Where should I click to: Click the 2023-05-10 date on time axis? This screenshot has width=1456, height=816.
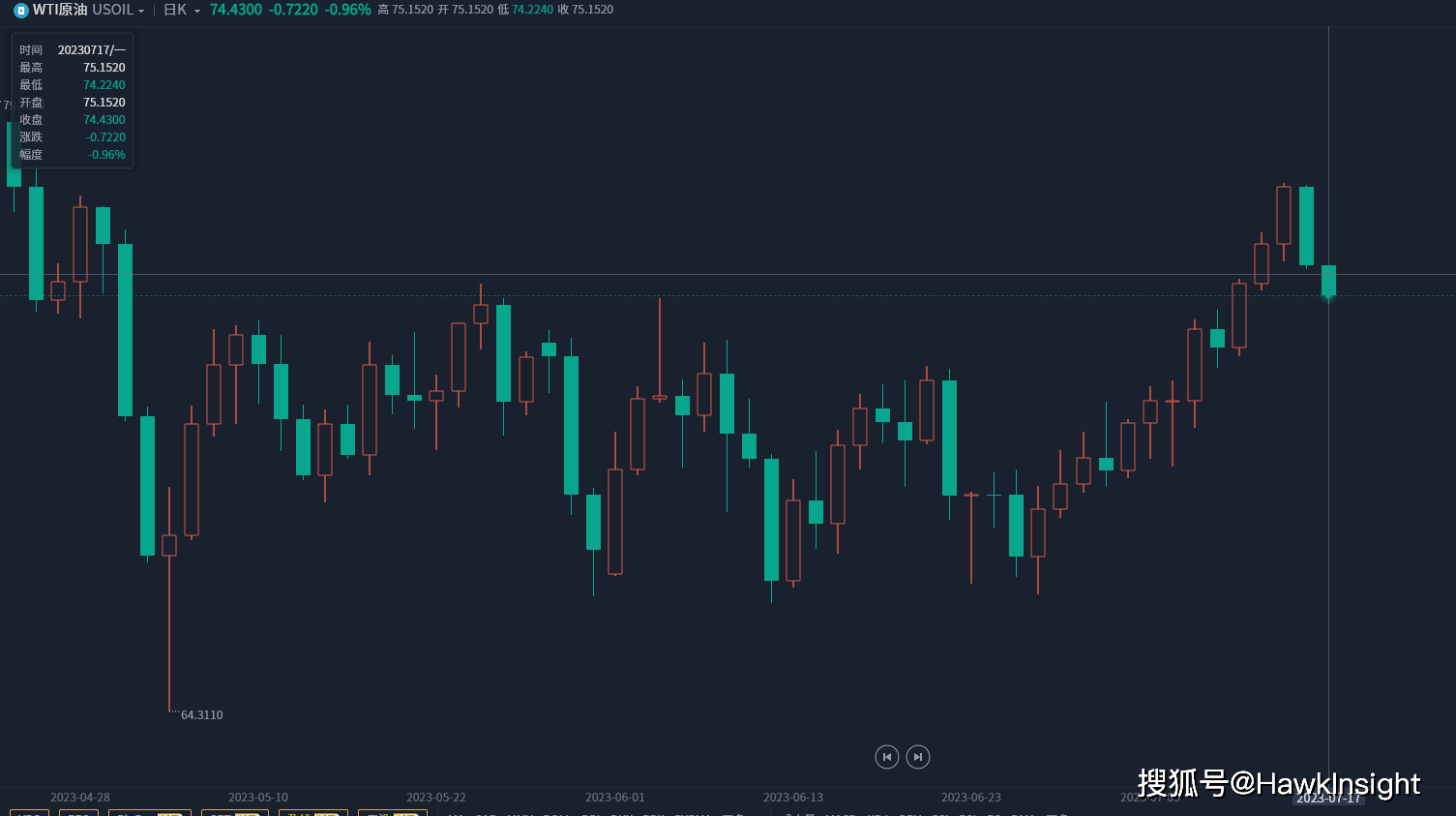[x=258, y=798]
